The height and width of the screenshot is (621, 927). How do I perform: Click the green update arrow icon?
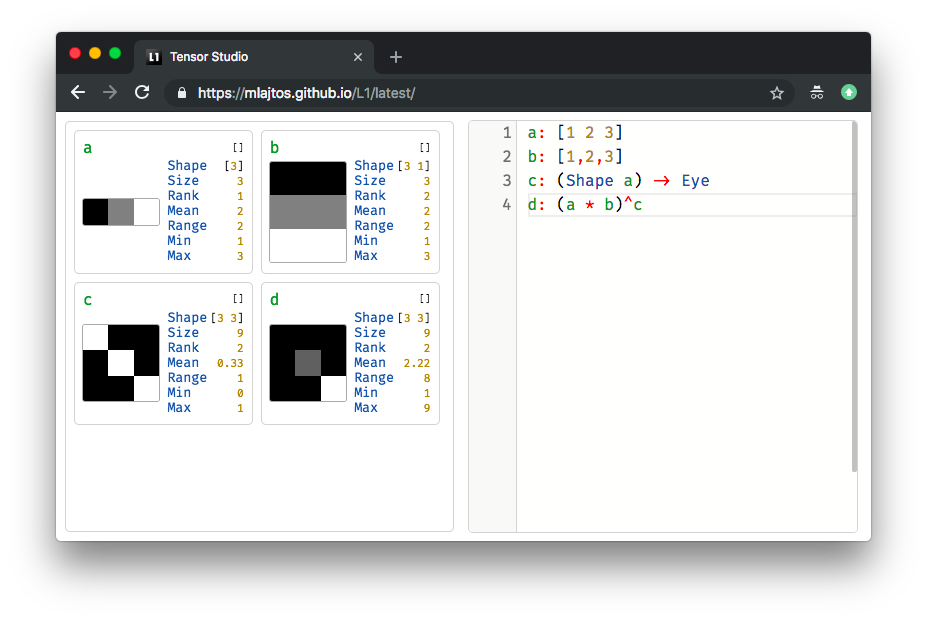(x=849, y=92)
